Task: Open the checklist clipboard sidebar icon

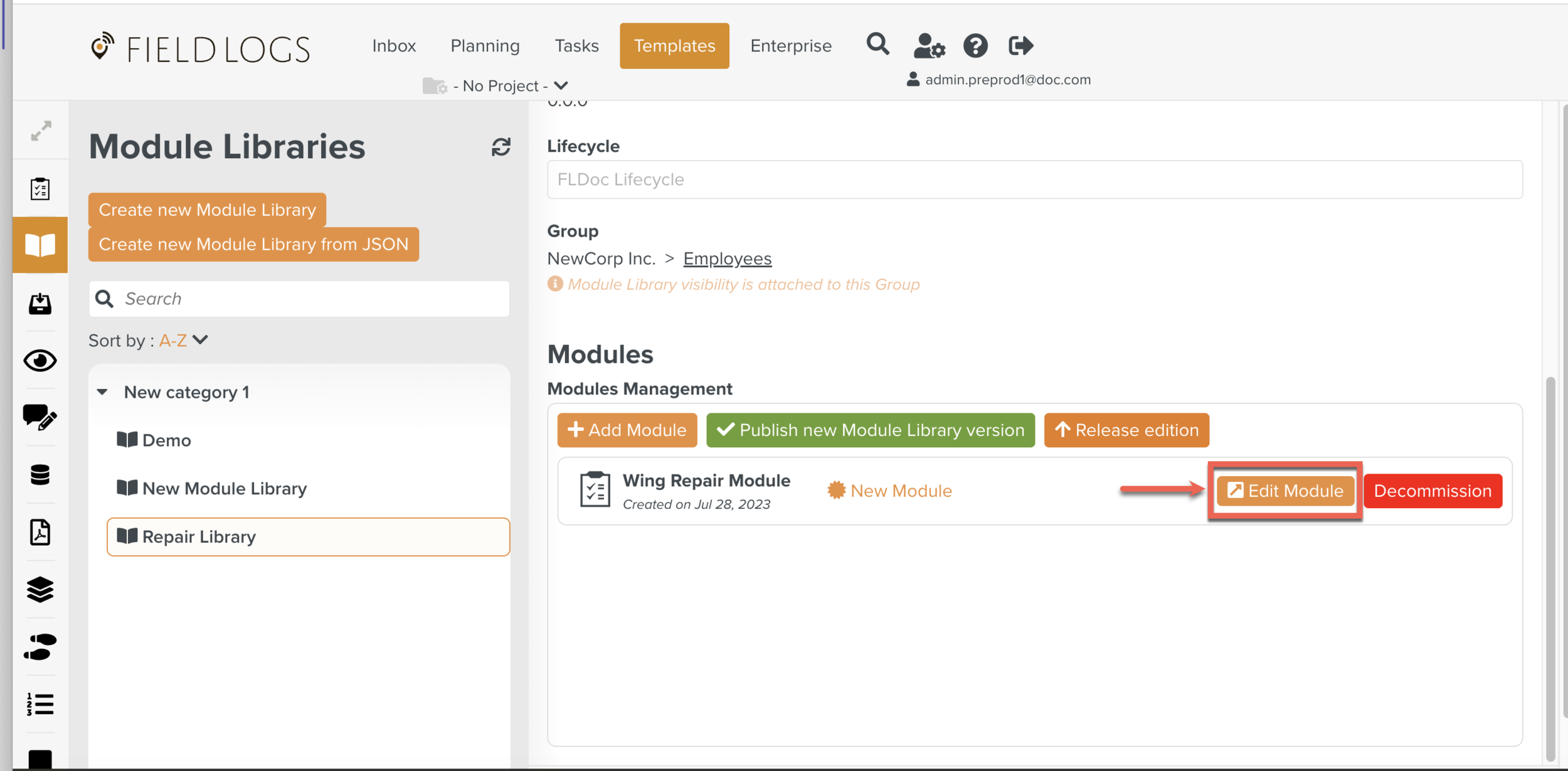Action: (40, 189)
